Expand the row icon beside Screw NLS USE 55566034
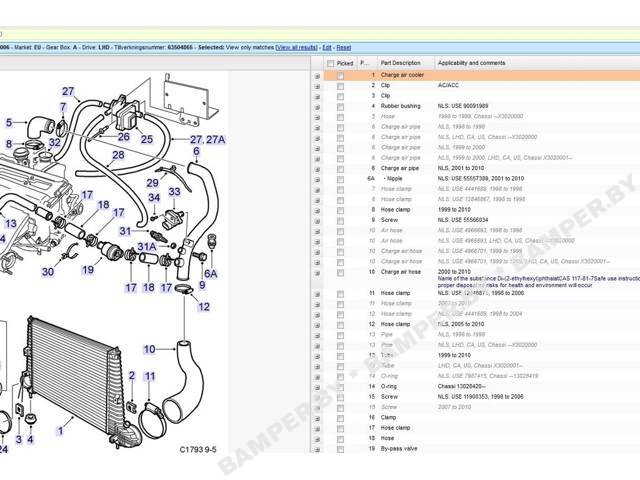The image size is (640, 480). pos(317,221)
